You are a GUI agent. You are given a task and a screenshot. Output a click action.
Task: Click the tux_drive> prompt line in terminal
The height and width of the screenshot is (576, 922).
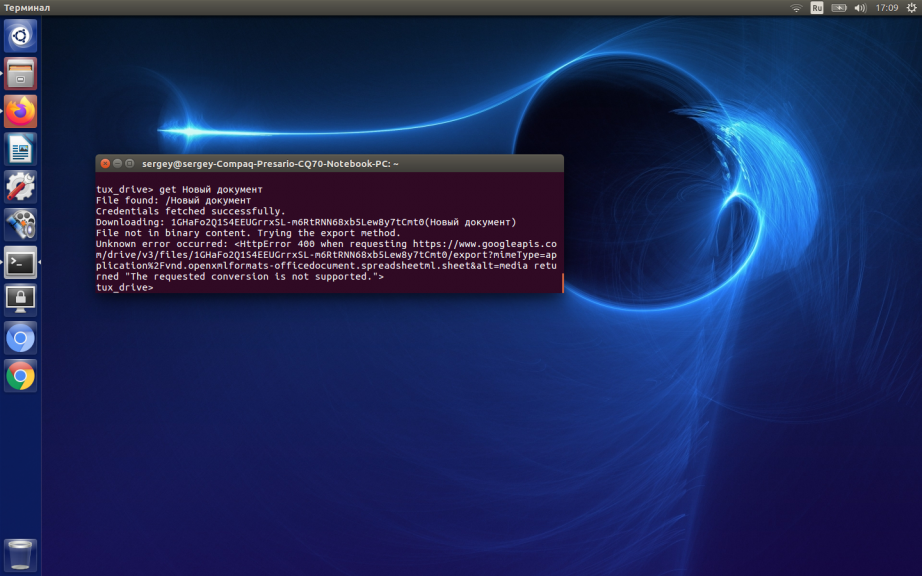(x=125, y=288)
